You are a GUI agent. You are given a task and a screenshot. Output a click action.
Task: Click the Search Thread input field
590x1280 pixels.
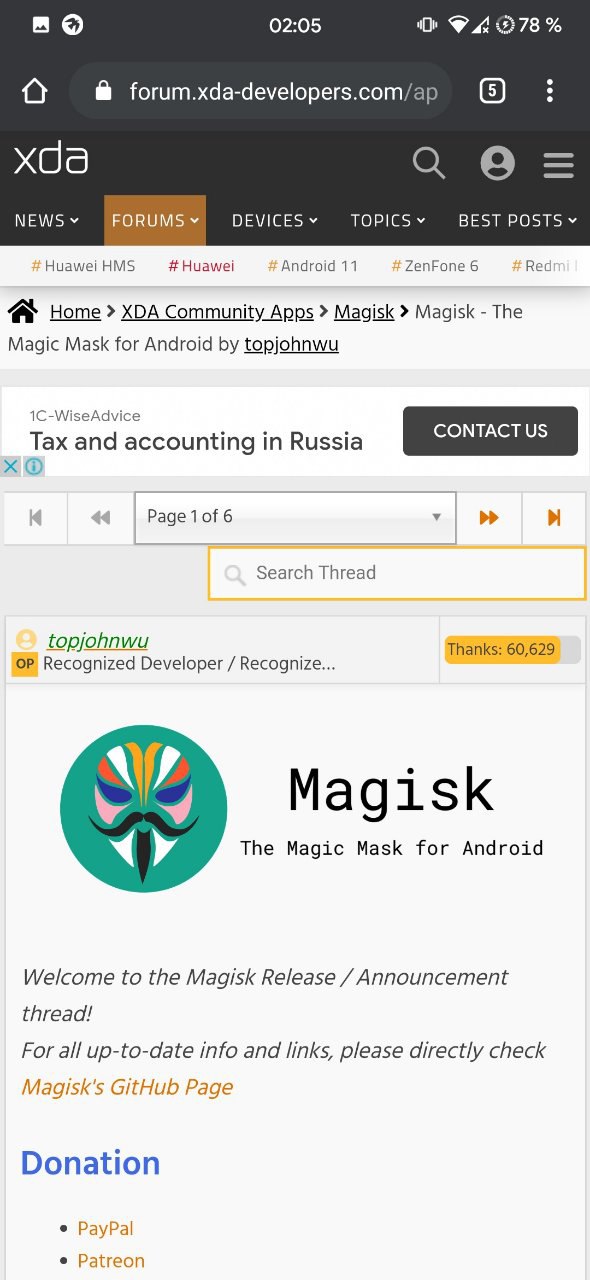(397, 573)
